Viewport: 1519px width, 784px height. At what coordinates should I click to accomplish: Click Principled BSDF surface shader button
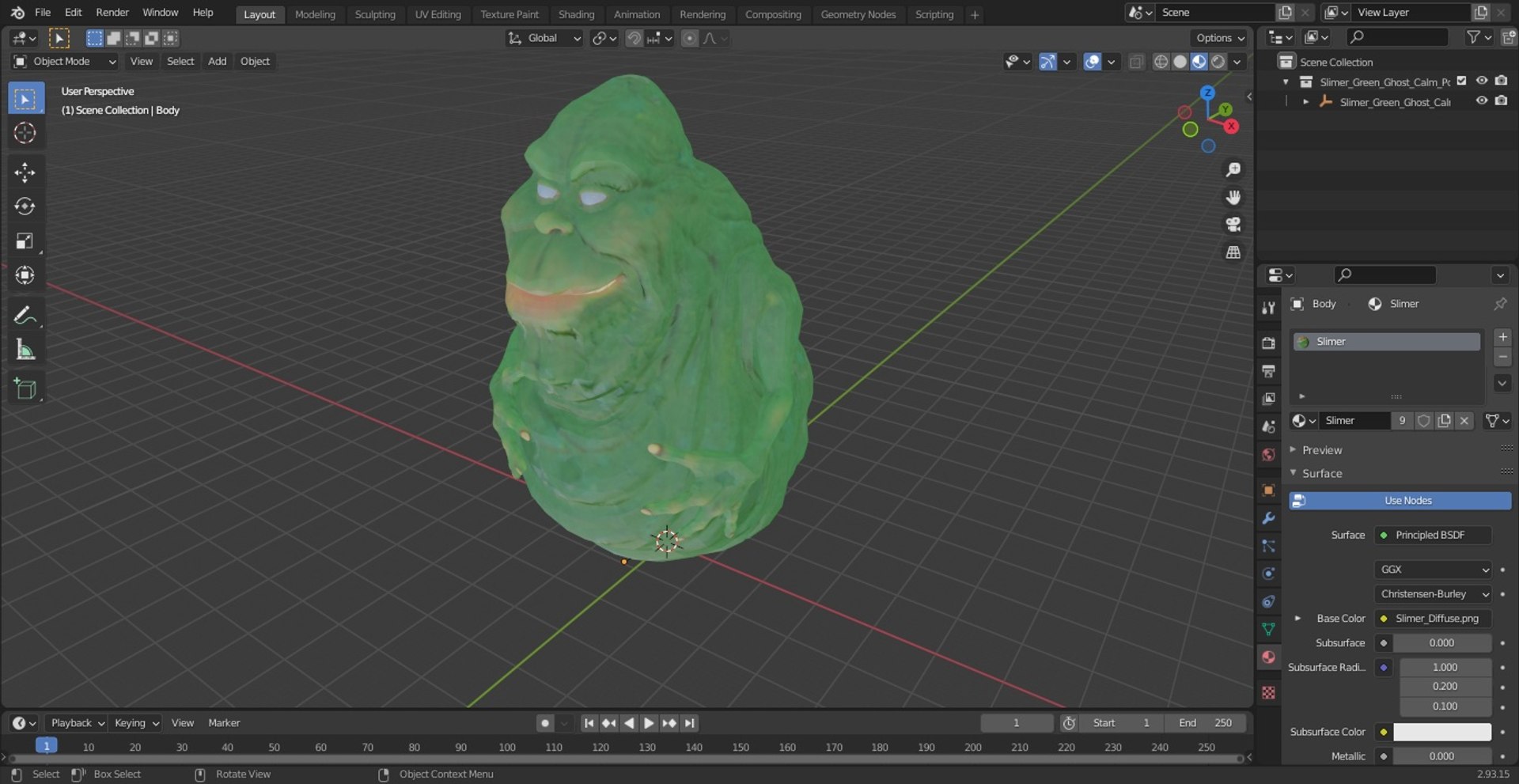pyautogui.click(x=1433, y=536)
